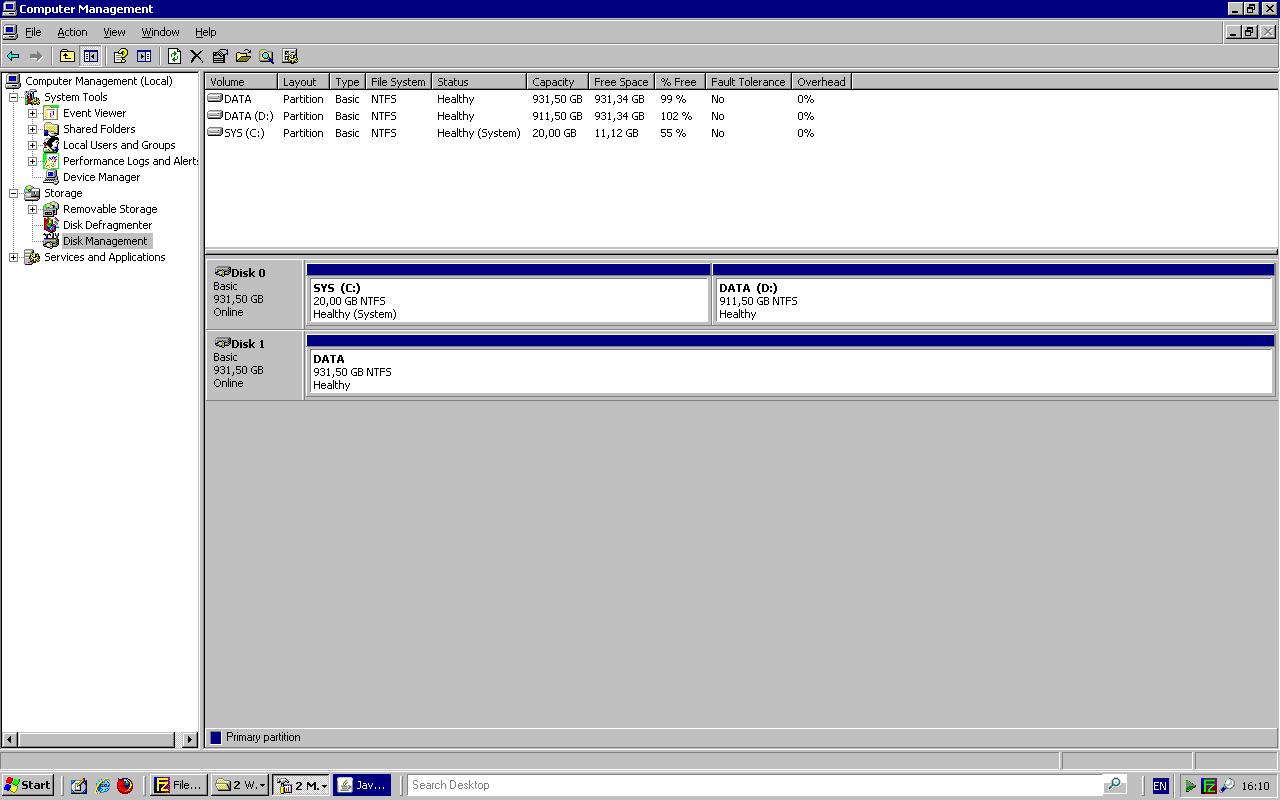Select Disk Management in tree
1280x800 pixels.
(x=105, y=241)
